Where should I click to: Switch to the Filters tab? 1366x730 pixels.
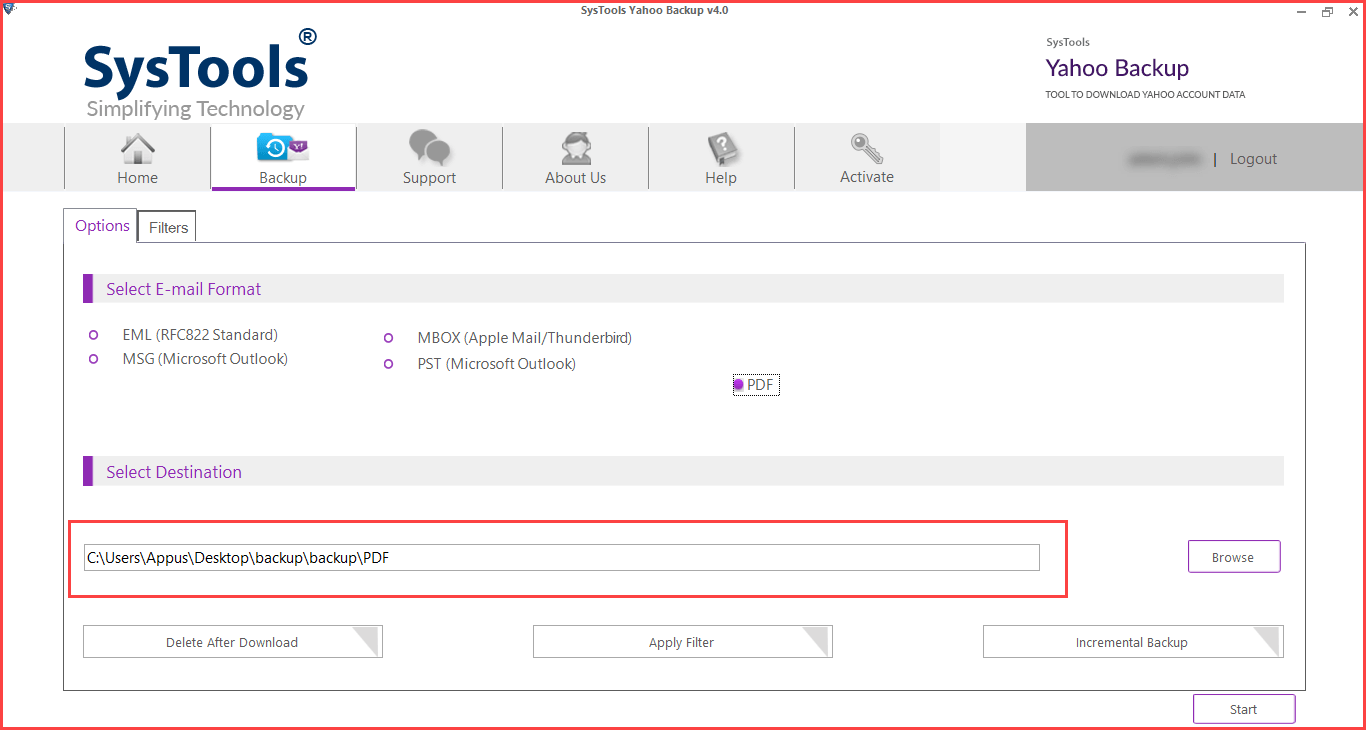[x=168, y=227]
